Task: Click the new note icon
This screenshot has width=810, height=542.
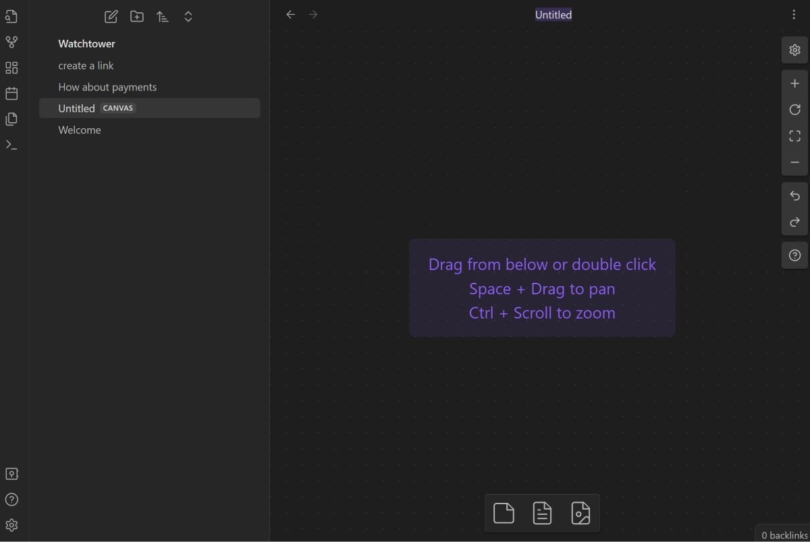Action: (x=111, y=16)
